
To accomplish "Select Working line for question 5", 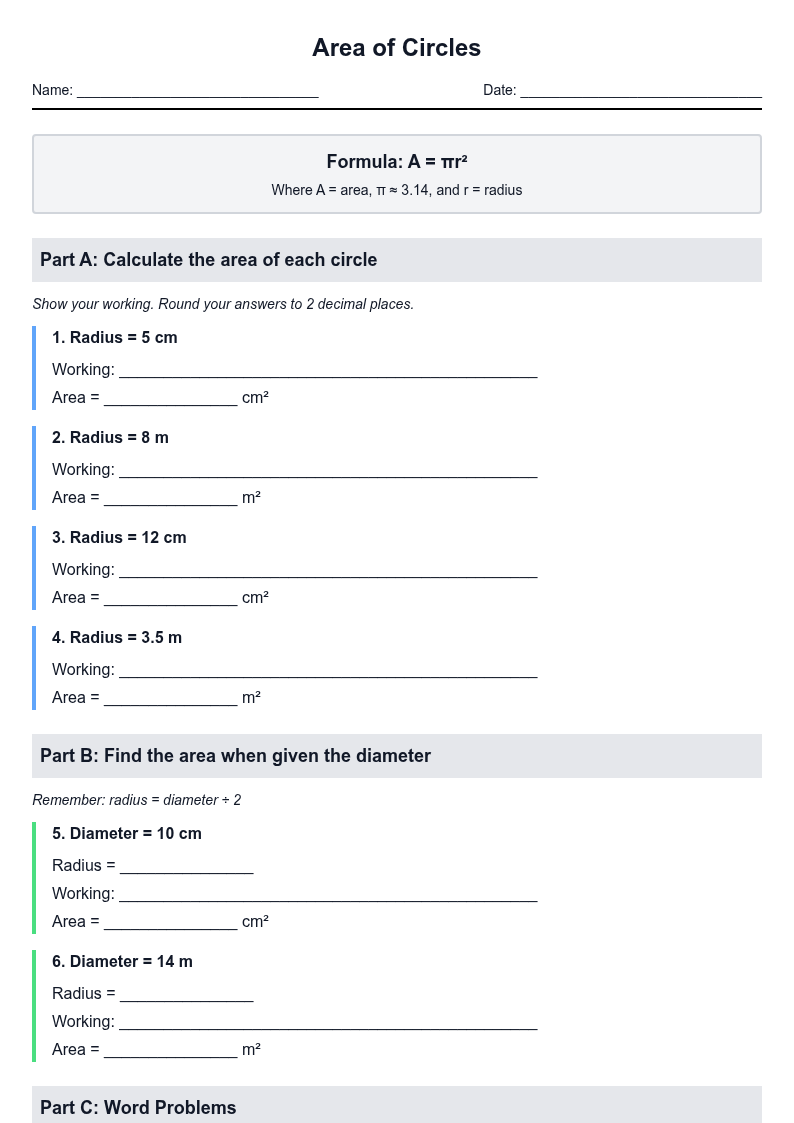I will point(328,894).
